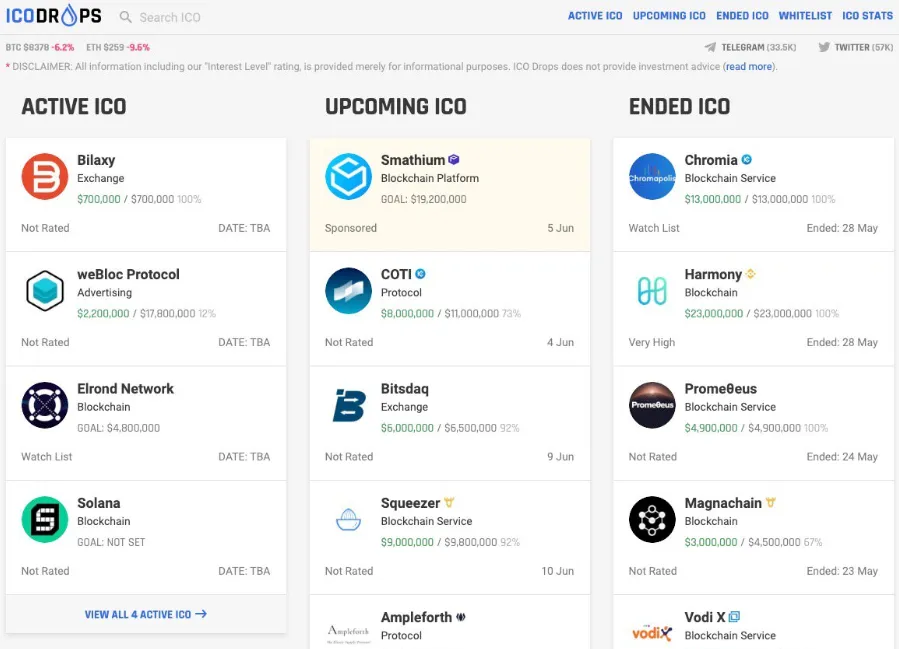This screenshot has width=899, height=649.
Task: Click the Prometeus logo icon
Action: click(652, 405)
